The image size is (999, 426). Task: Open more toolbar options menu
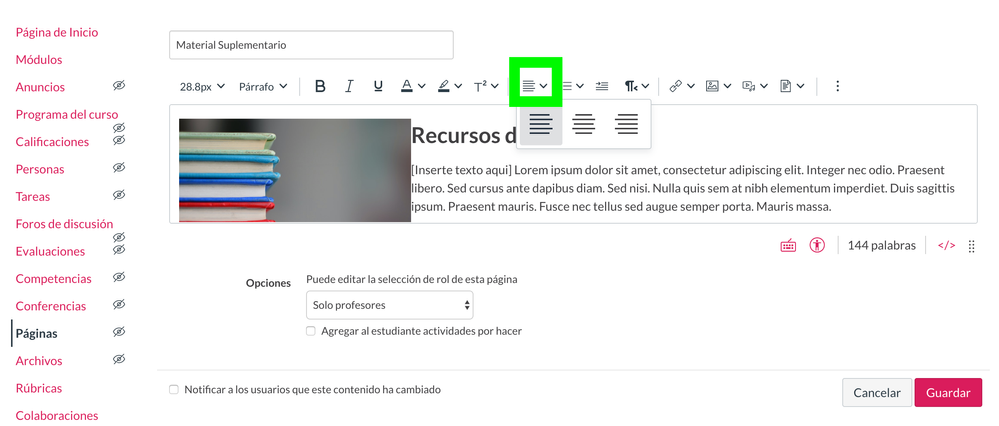(x=837, y=87)
